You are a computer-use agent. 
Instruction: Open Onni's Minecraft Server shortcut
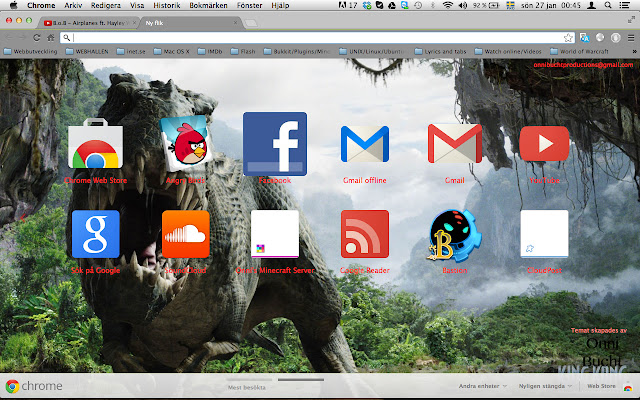(275, 234)
